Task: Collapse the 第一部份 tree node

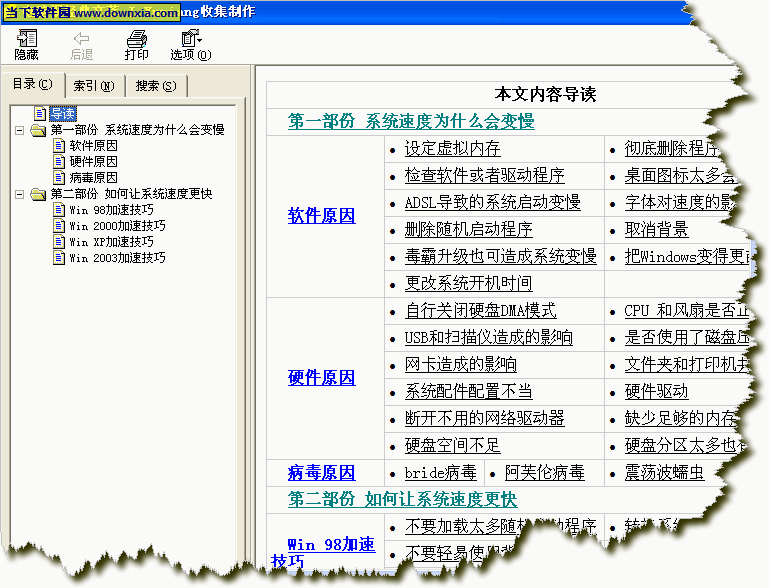Action: pyautogui.click(x=19, y=130)
